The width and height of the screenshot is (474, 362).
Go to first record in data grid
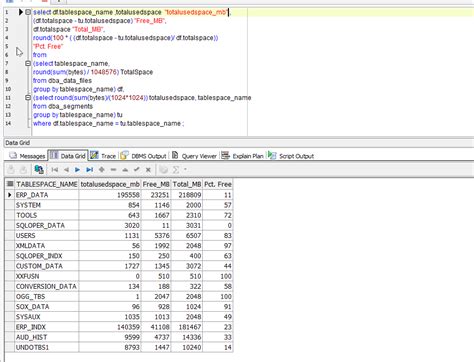coord(55,170)
